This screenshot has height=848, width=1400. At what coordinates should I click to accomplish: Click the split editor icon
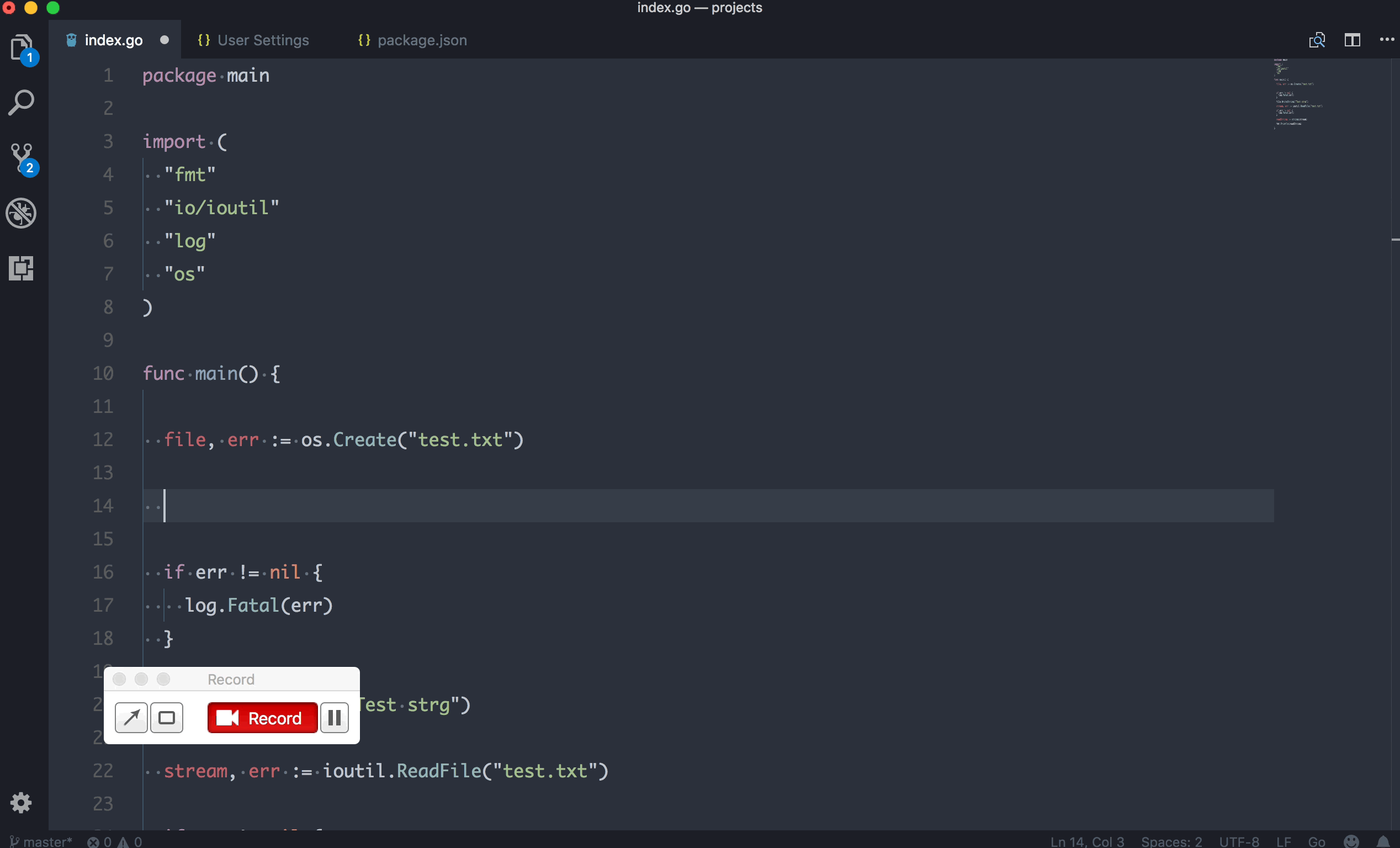coord(1353,40)
